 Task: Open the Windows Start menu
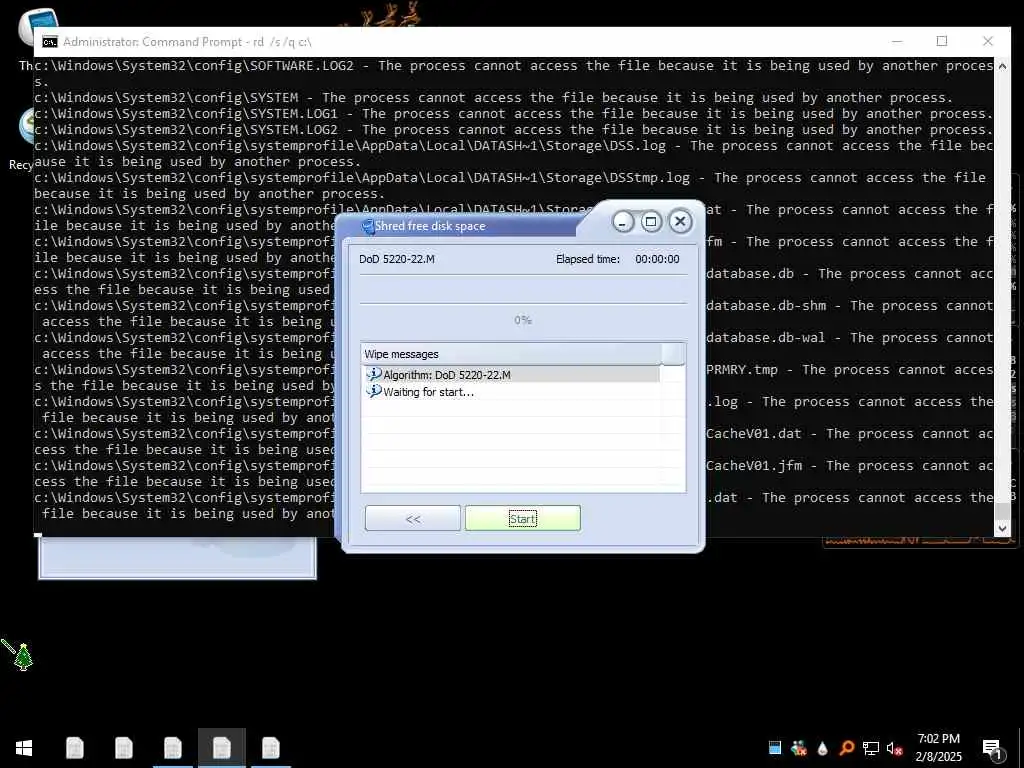coord(24,748)
